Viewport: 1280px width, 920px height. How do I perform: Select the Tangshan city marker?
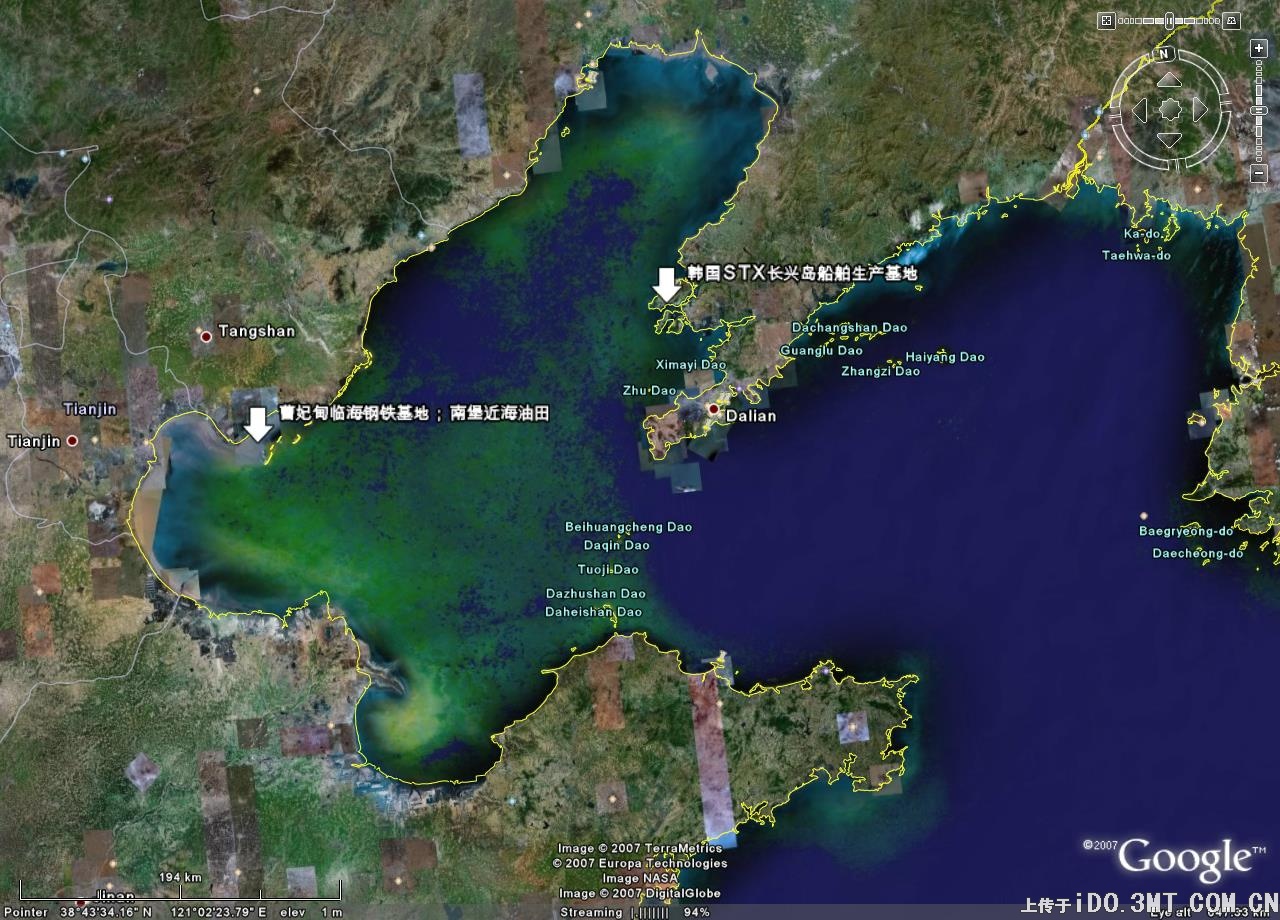tap(206, 337)
